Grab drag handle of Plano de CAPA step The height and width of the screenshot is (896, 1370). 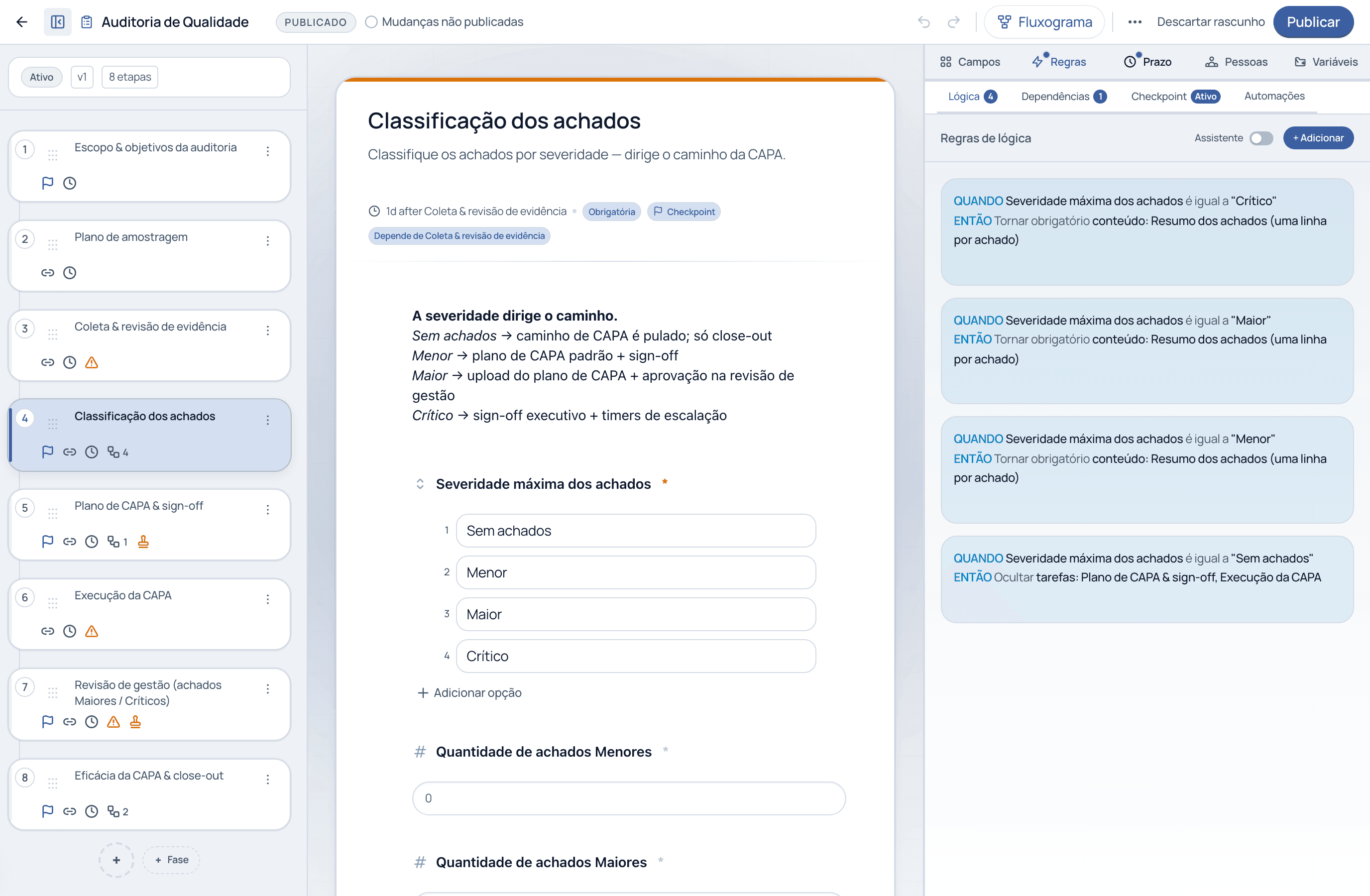click(x=53, y=513)
